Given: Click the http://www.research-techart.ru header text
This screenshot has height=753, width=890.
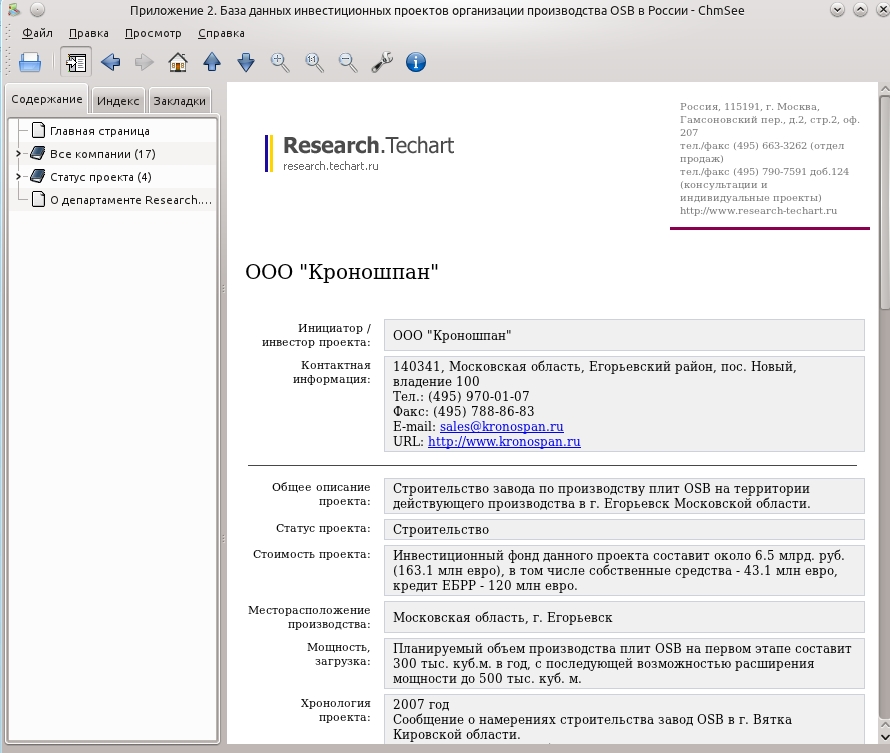Looking at the screenshot, I should point(758,211).
